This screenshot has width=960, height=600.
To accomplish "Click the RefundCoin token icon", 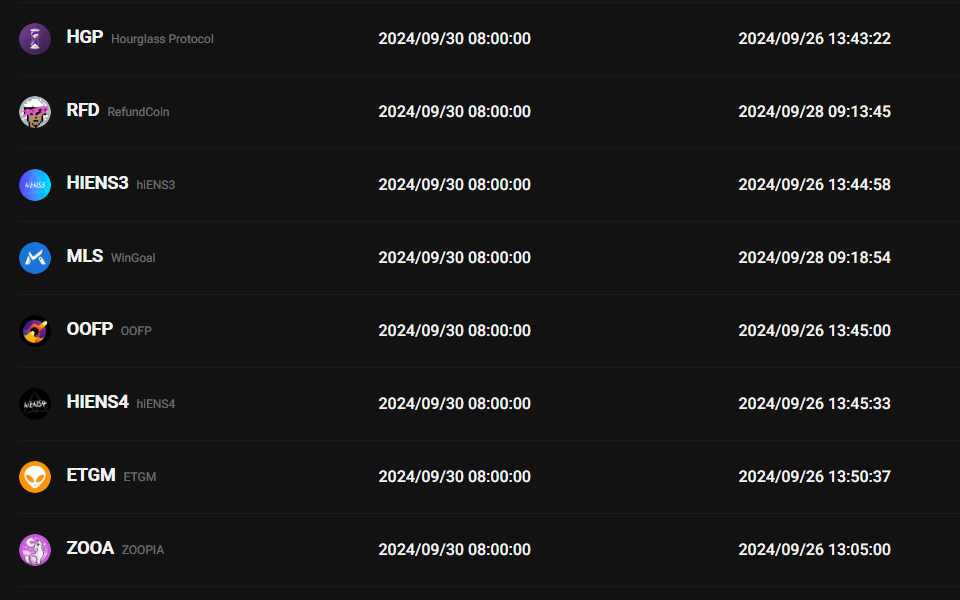I will tap(35, 112).
